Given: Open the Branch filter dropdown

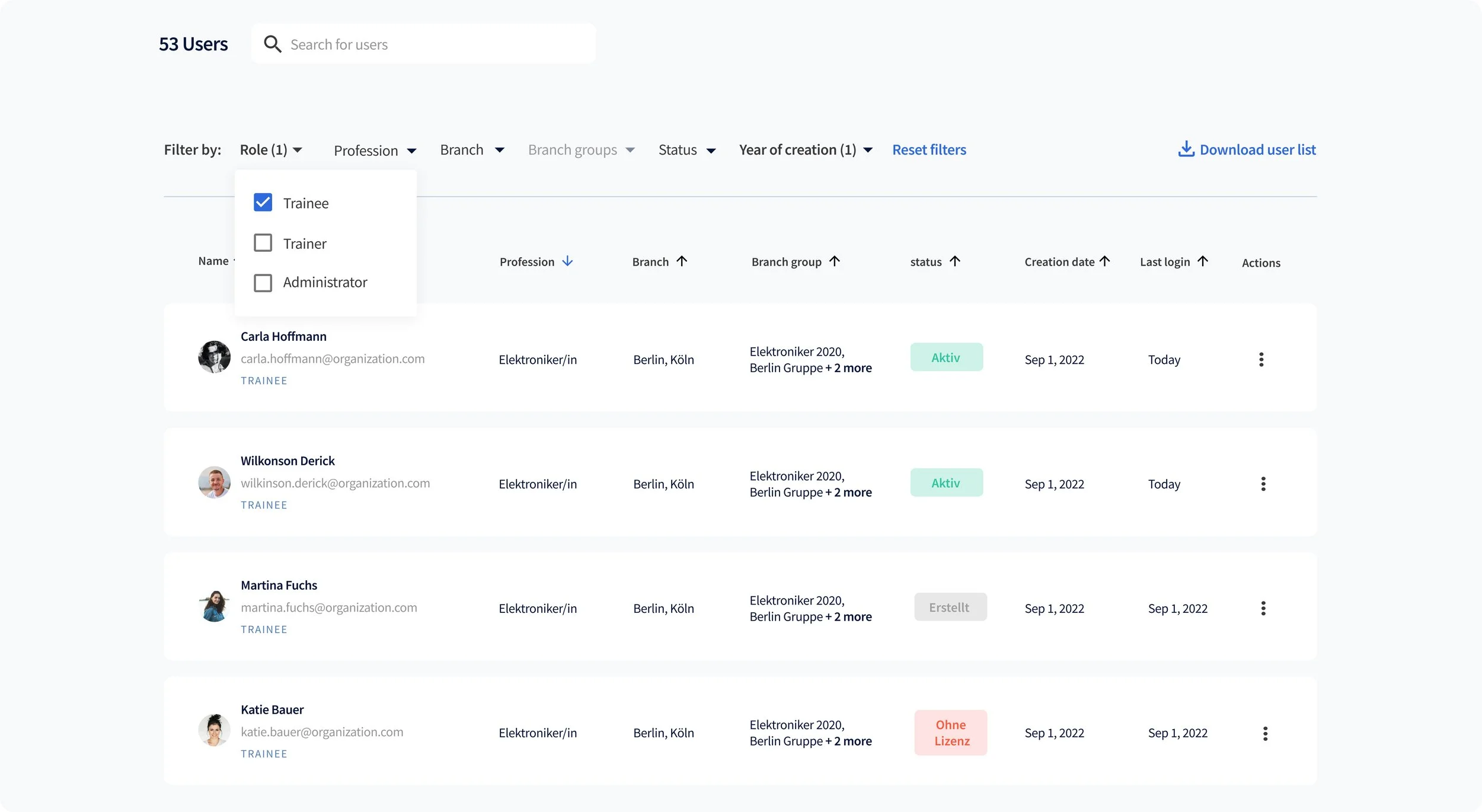Looking at the screenshot, I should click(x=472, y=150).
